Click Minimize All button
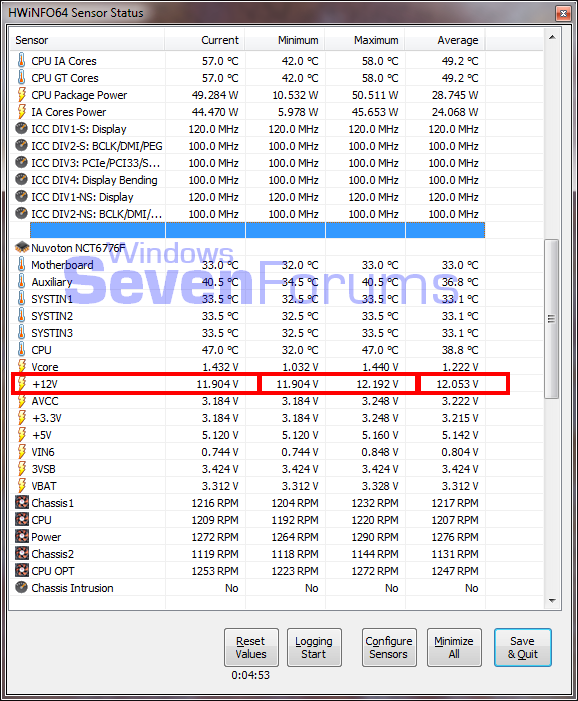Image resolution: width=578 pixels, height=701 pixels. [x=454, y=647]
